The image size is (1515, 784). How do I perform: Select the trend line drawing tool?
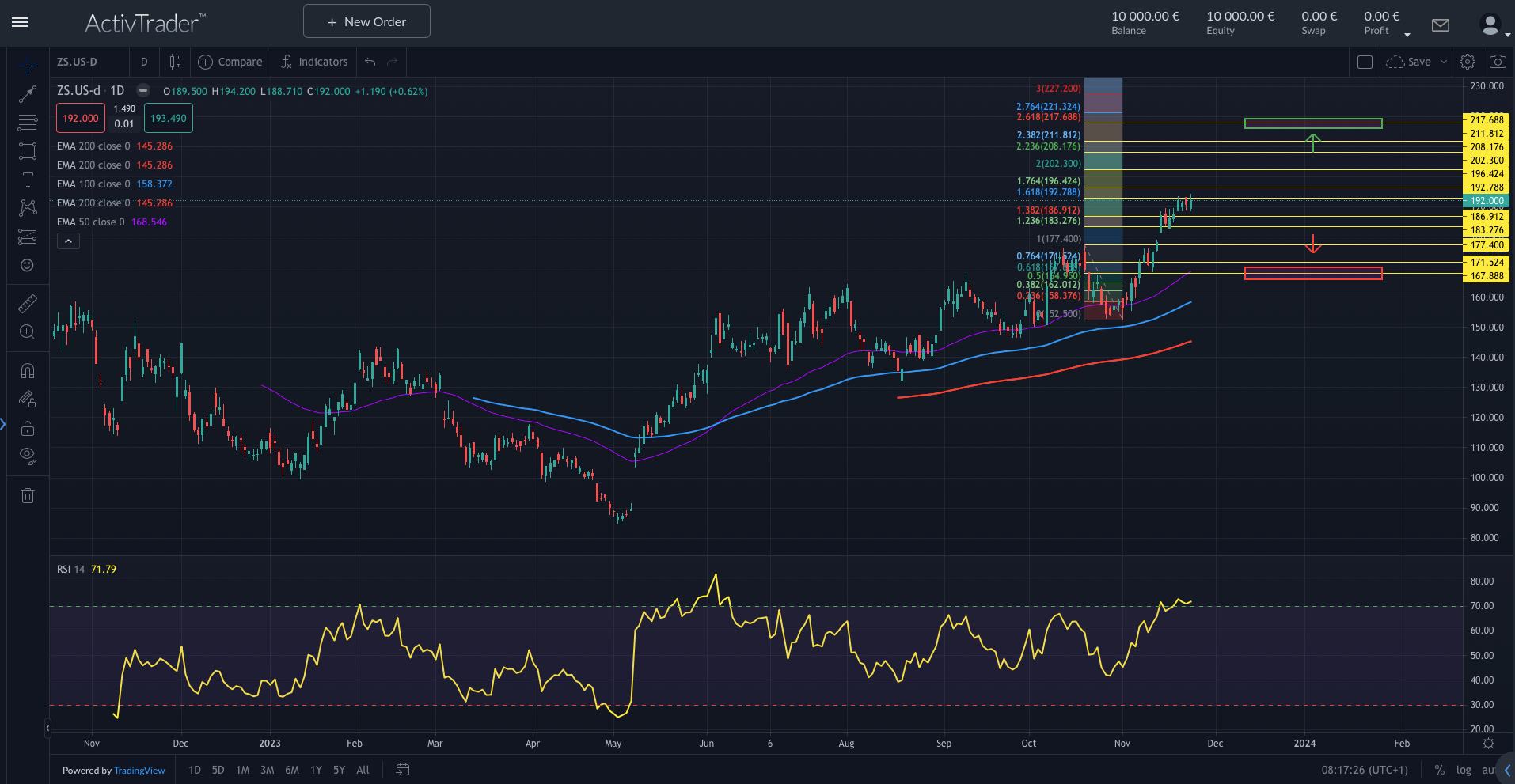pos(28,94)
